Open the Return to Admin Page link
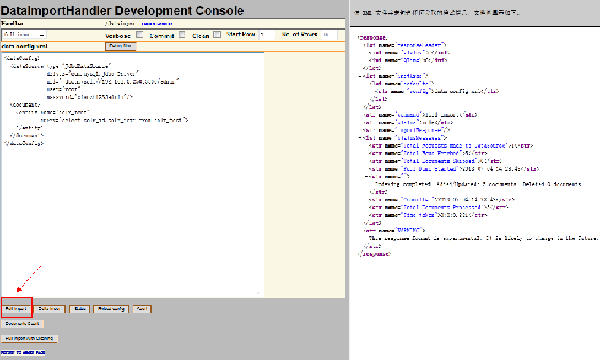 23,352
